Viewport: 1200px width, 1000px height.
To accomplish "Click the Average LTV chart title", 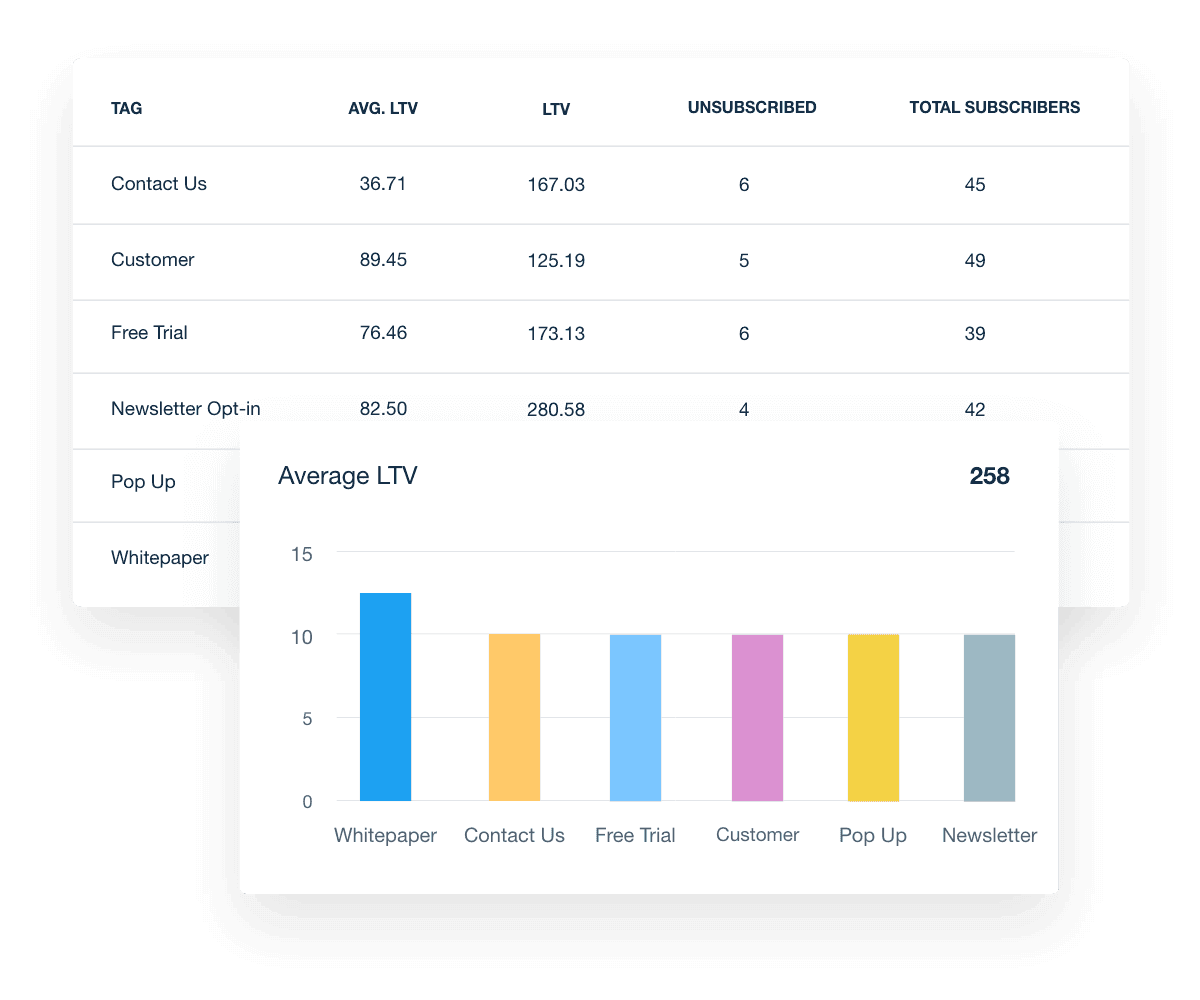I will [x=347, y=476].
